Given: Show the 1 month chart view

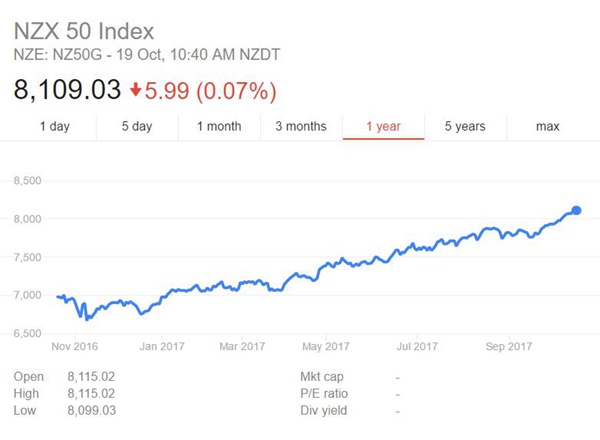Looking at the screenshot, I should pos(218,126).
